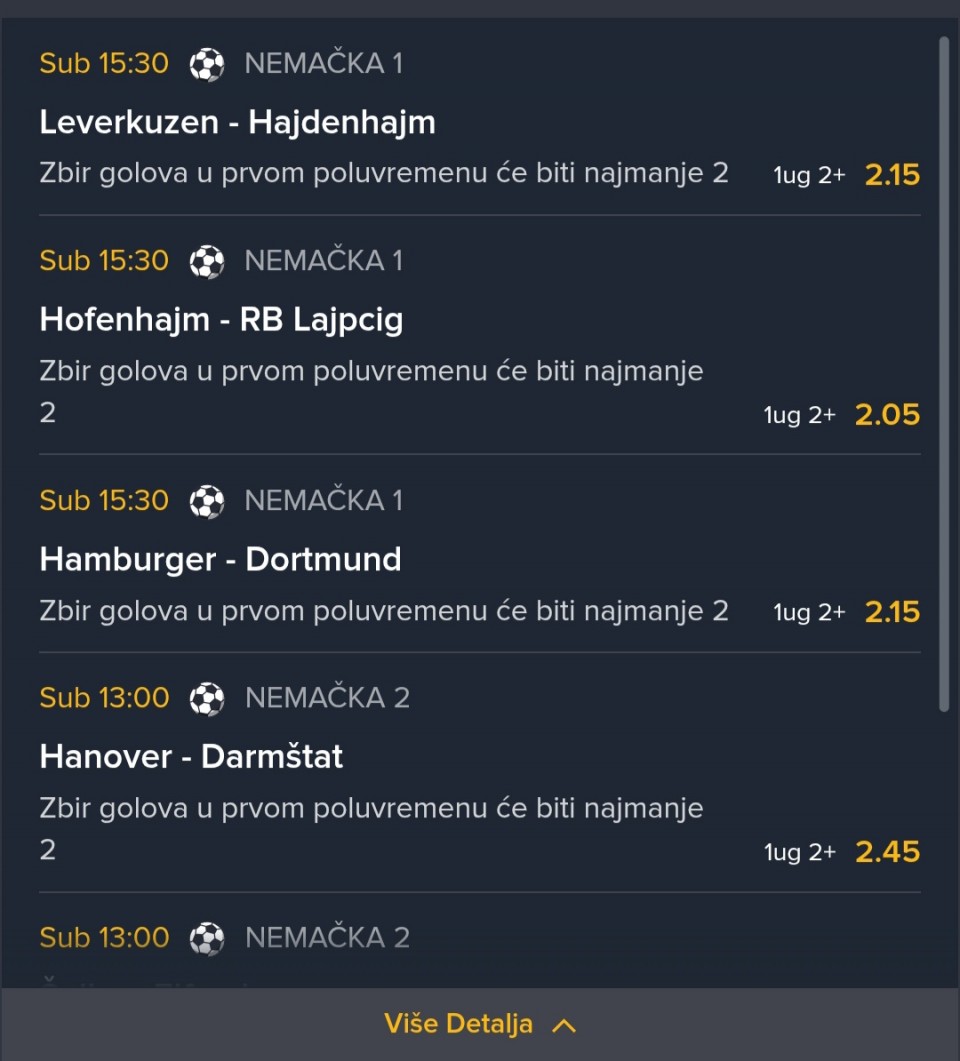Click soccer ball icon above Hofenhajm - RB Lajpcig
This screenshot has width=960, height=1061.
tap(207, 262)
